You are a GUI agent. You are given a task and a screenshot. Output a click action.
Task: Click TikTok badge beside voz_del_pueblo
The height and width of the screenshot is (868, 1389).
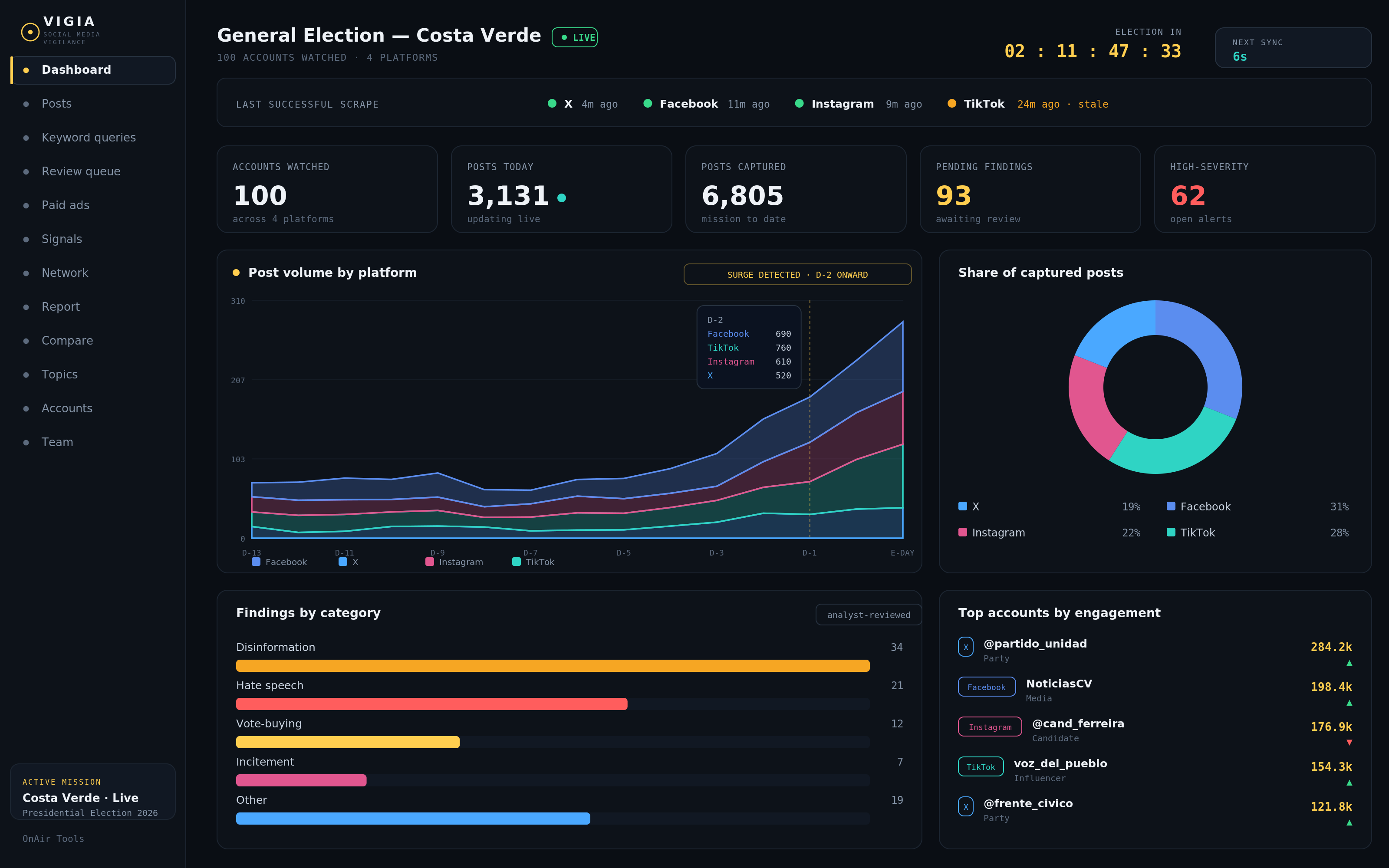(981, 767)
